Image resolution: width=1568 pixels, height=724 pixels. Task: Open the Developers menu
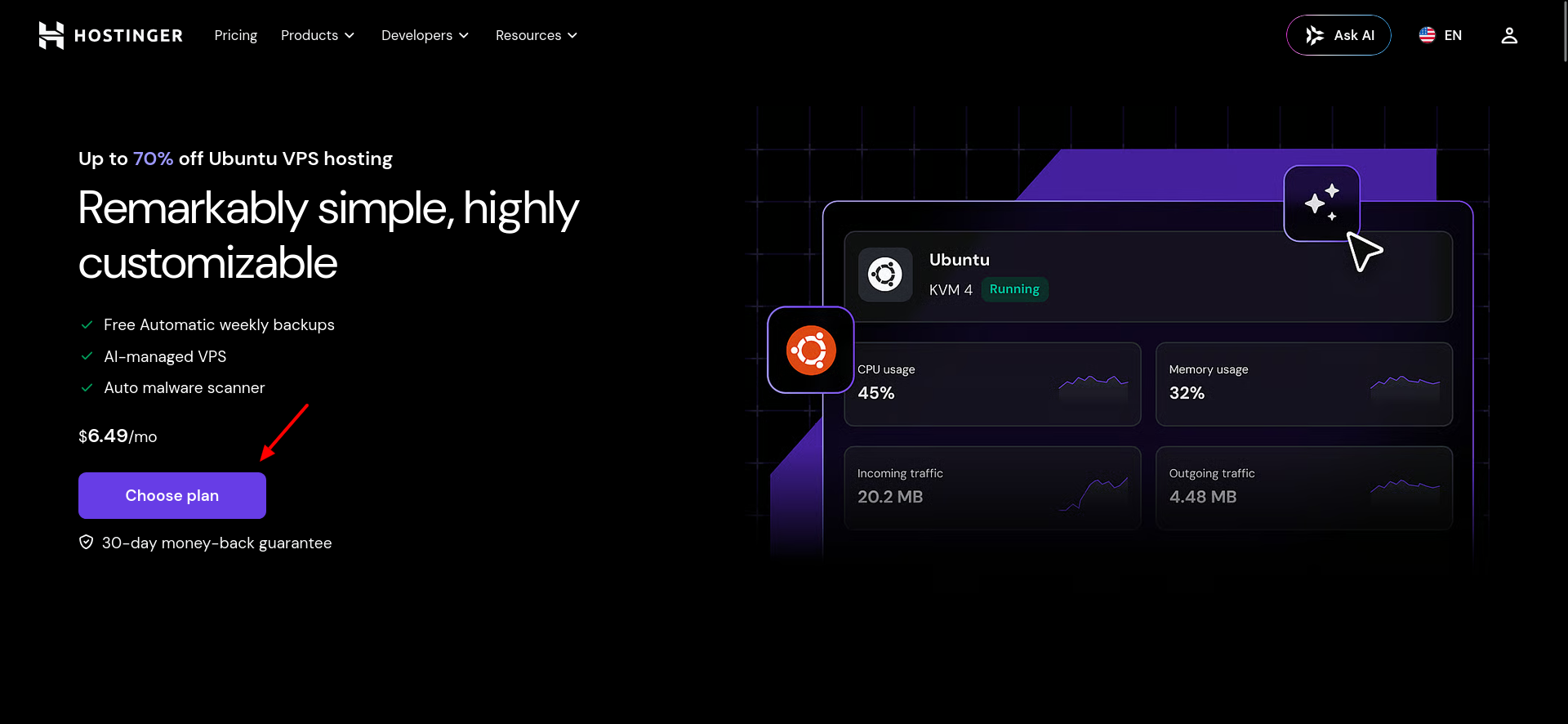pyautogui.click(x=425, y=35)
